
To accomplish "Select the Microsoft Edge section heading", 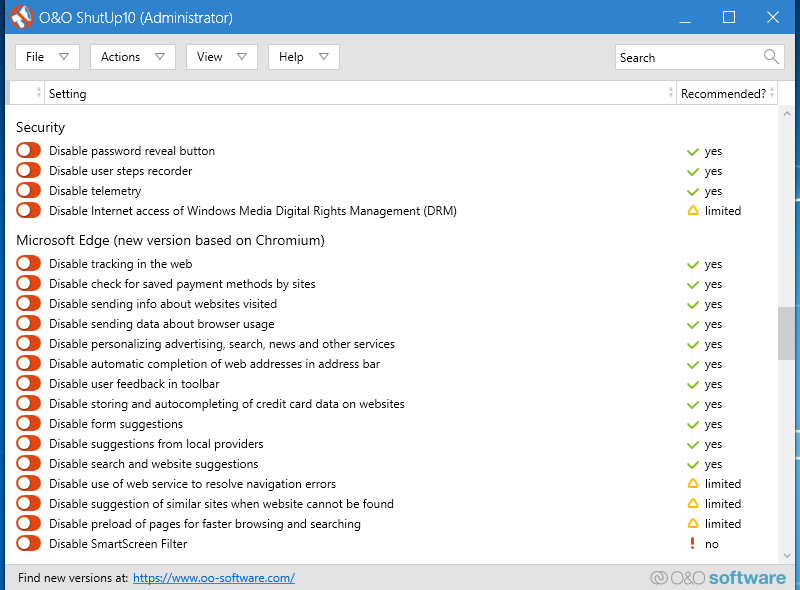I will [170, 240].
